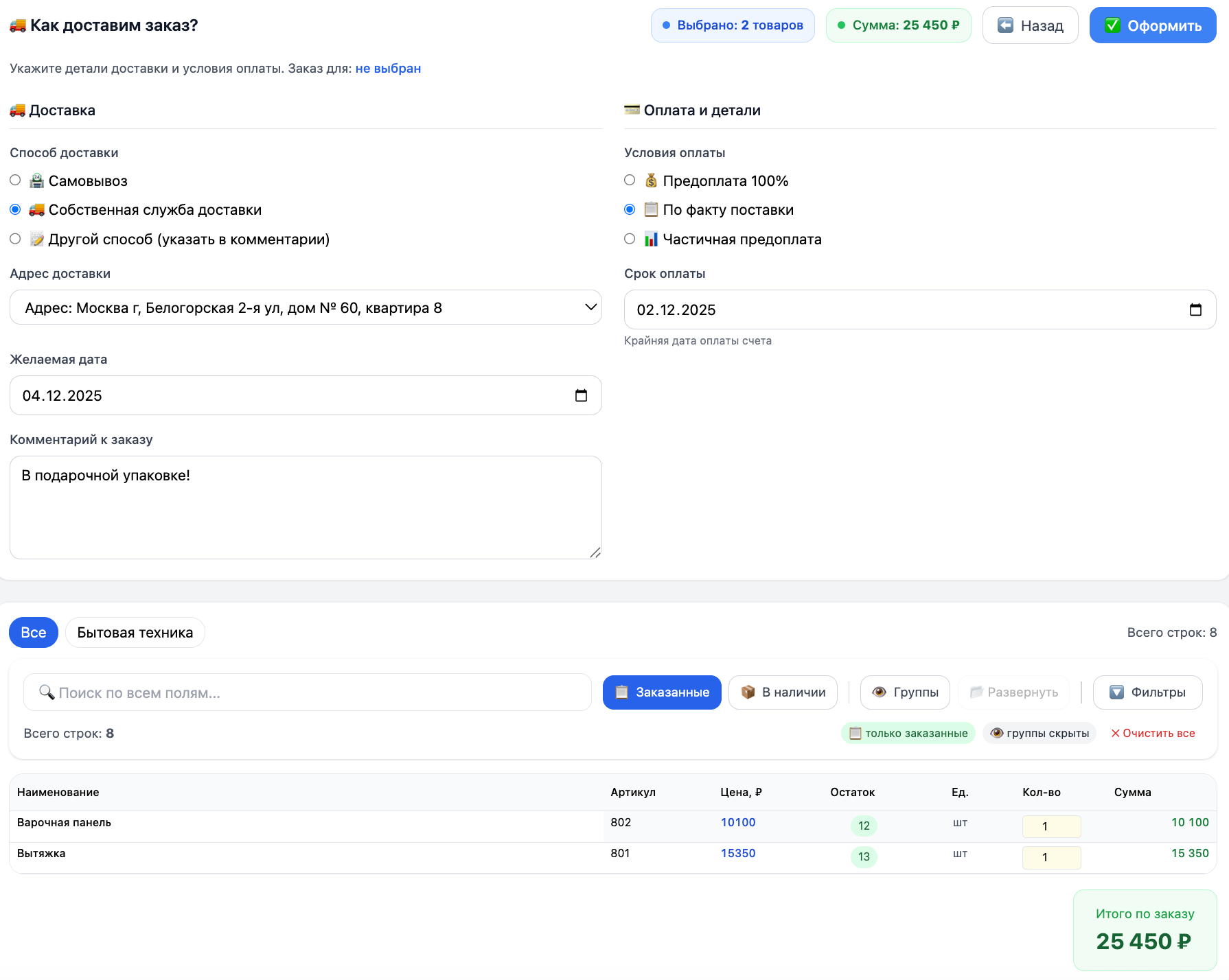Select Другой способ delivery radio button
Viewport: 1229px width, 980px height.
[15, 239]
